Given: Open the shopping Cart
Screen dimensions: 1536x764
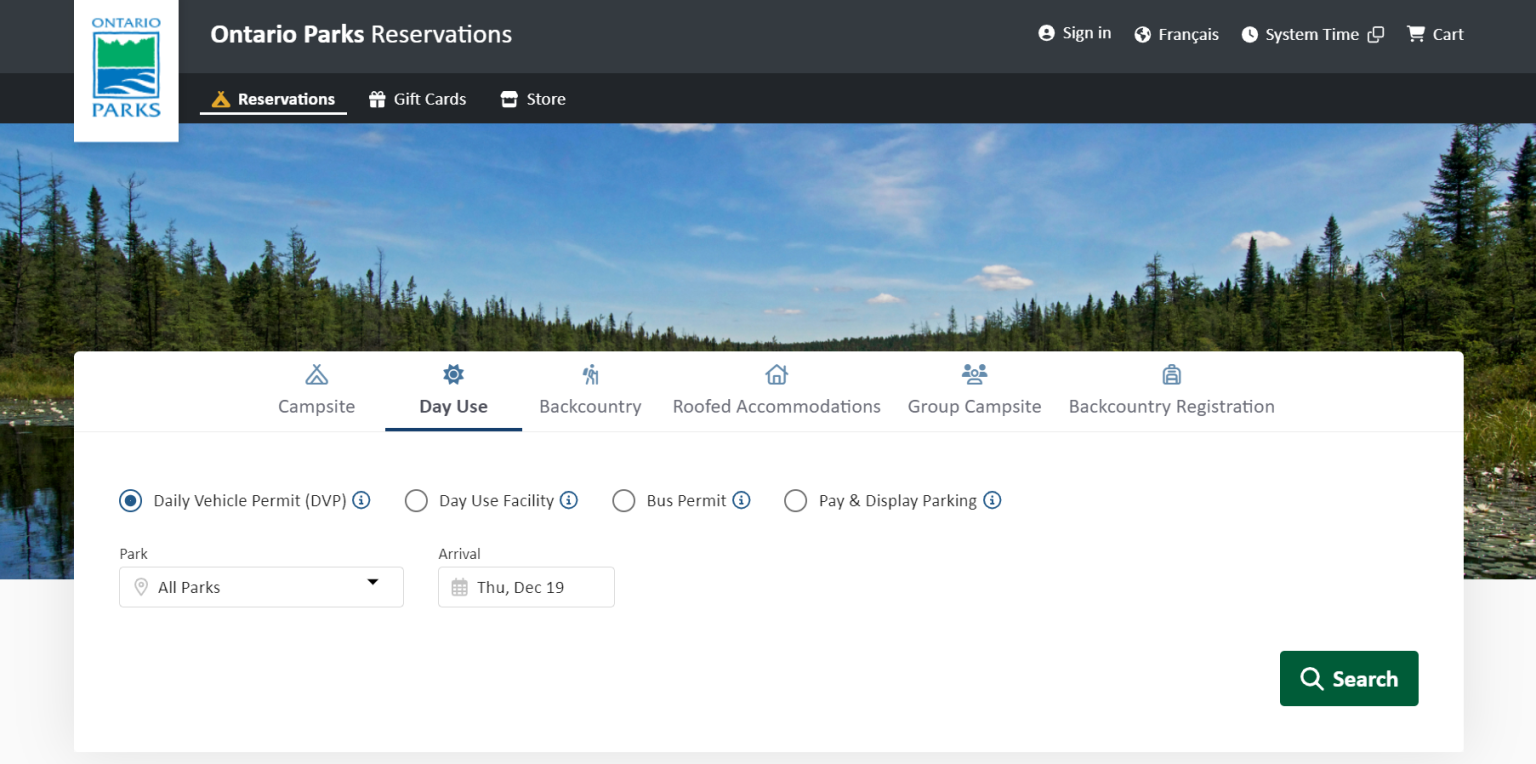Looking at the screenshot, I should pyautogui.click(x=1435, y=34).
